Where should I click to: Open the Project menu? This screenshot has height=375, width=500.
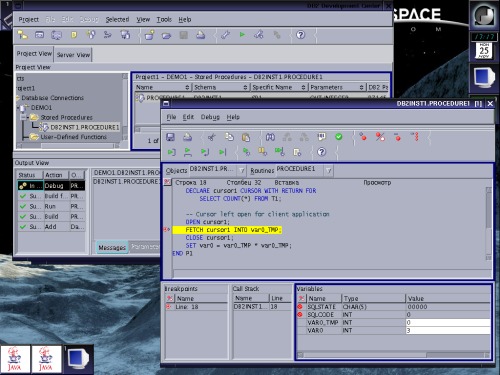[28, 19]
